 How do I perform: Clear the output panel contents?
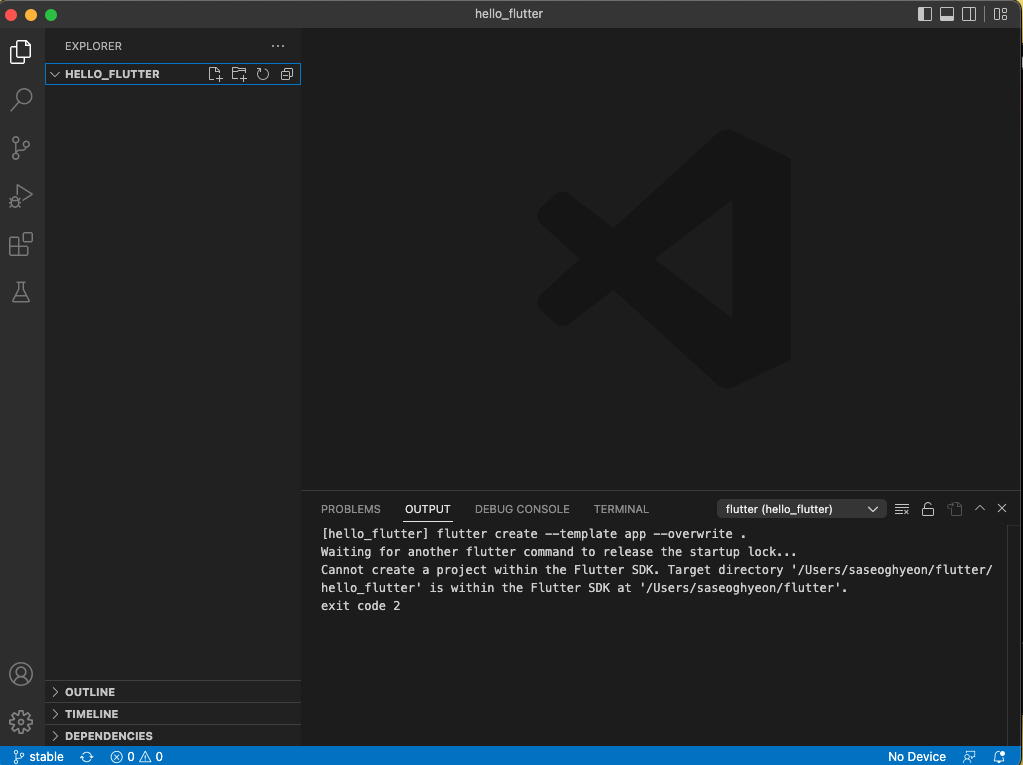click(x=902, y=509)
